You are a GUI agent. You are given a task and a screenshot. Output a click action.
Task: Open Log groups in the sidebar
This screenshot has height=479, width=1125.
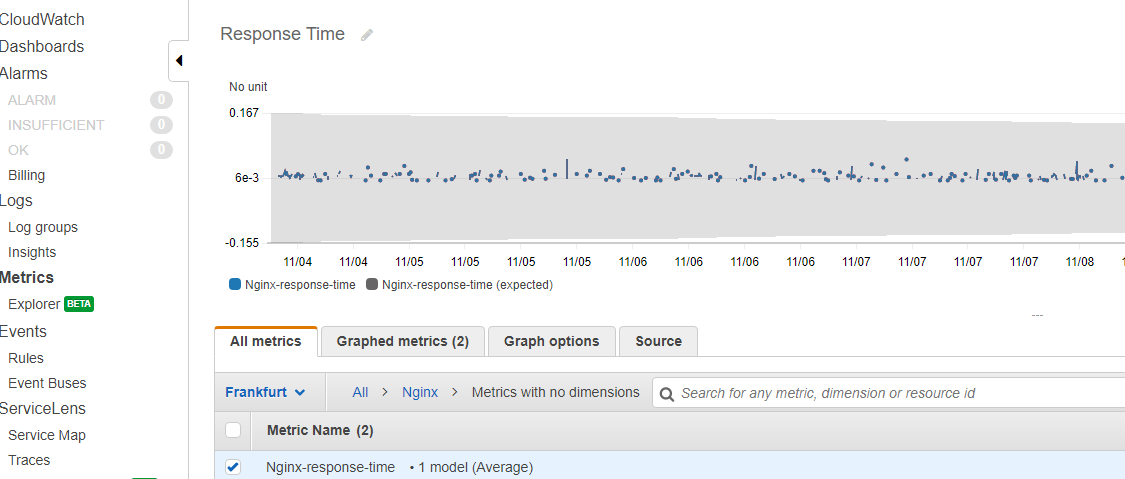43,227
